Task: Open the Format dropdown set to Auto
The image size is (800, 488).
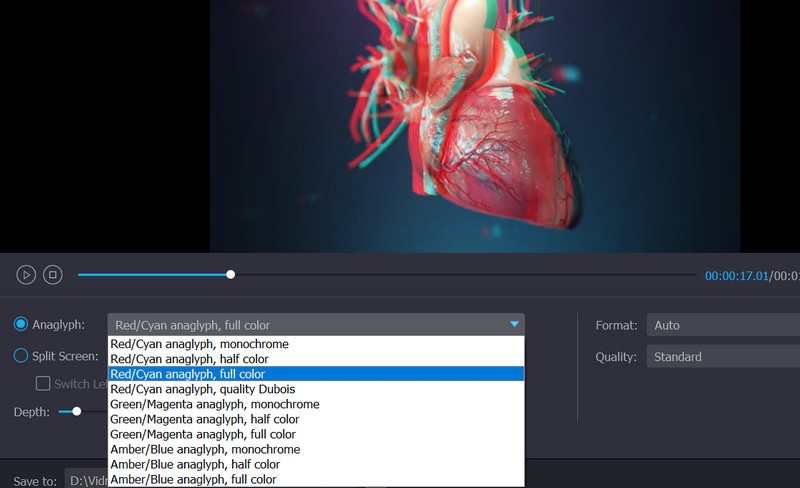Action: pyautogui.click(x=722, y=325)
